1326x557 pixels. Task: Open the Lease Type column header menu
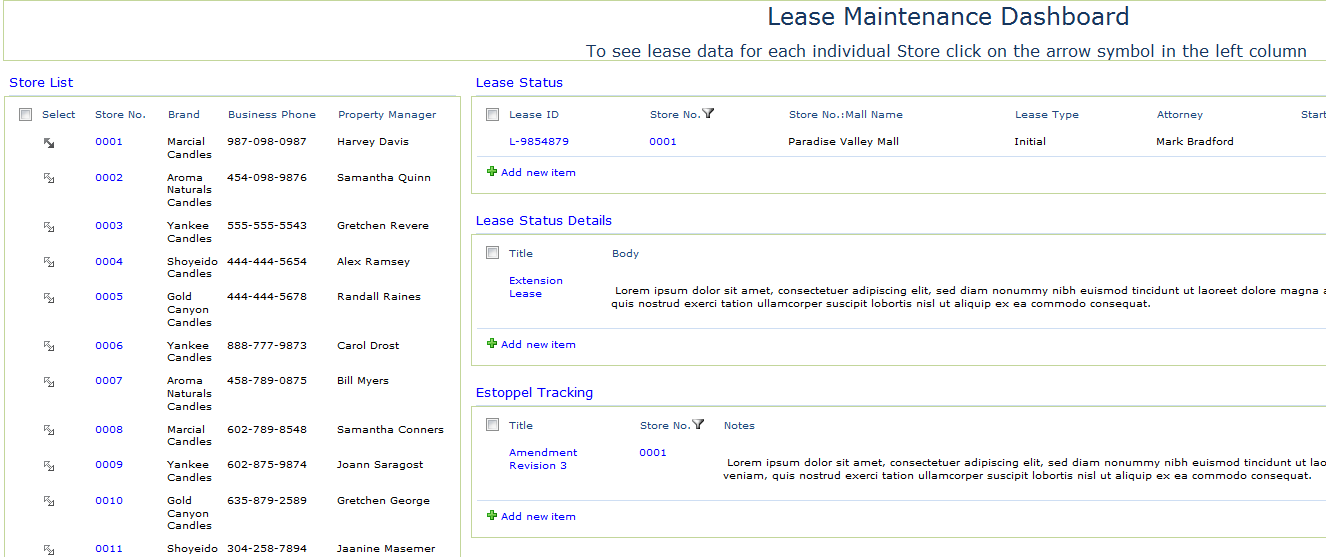tap(1046, 115)
